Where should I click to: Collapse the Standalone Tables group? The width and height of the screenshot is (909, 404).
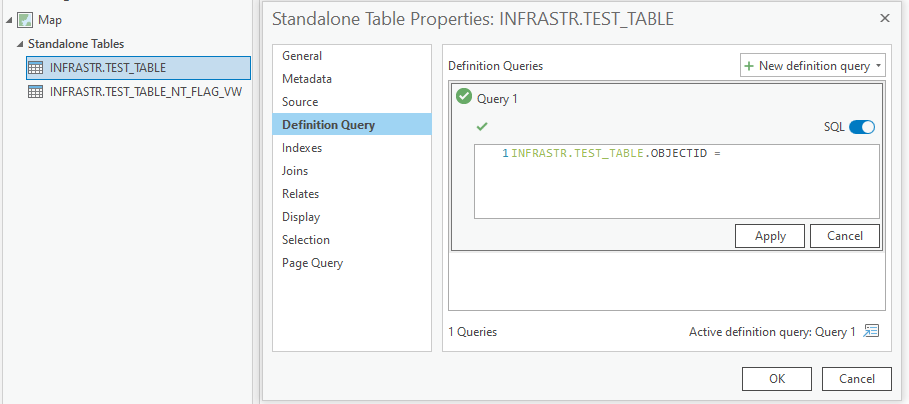pyautogui.click(x=20, y=44)
